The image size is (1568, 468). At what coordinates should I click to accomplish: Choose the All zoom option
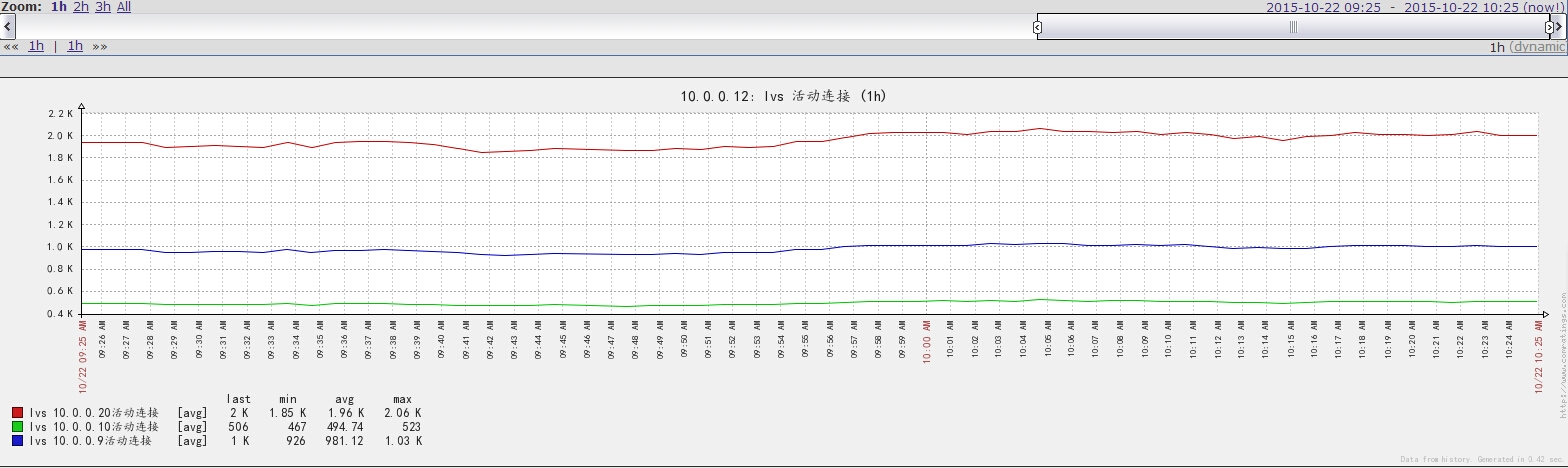tap(124, 7)
